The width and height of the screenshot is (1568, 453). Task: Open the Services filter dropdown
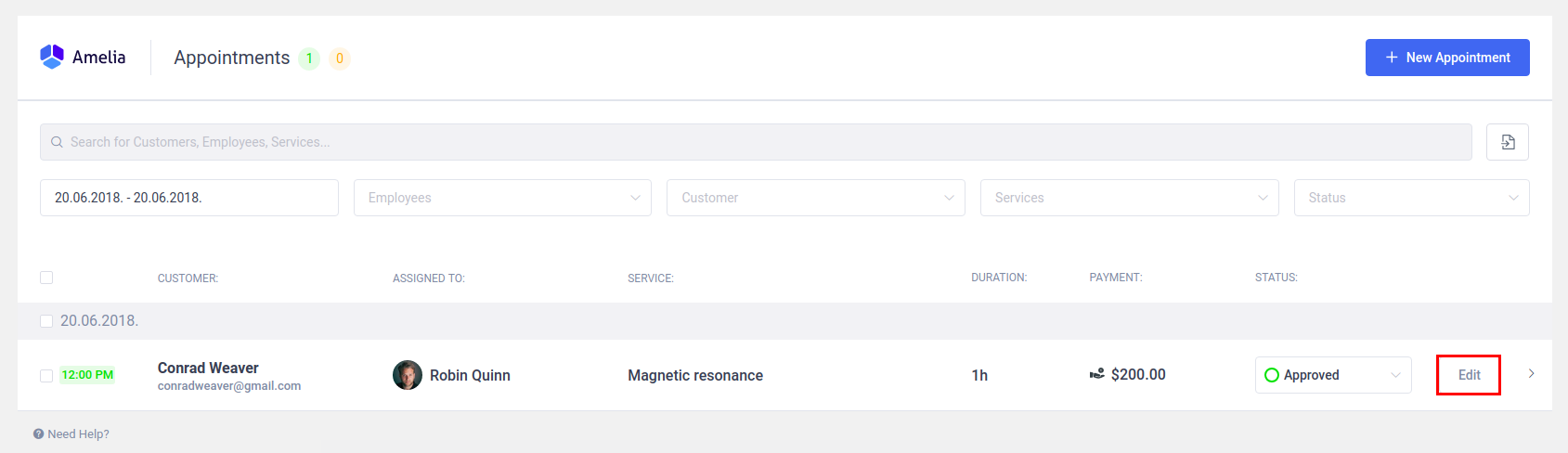(x=1130, y=198)
